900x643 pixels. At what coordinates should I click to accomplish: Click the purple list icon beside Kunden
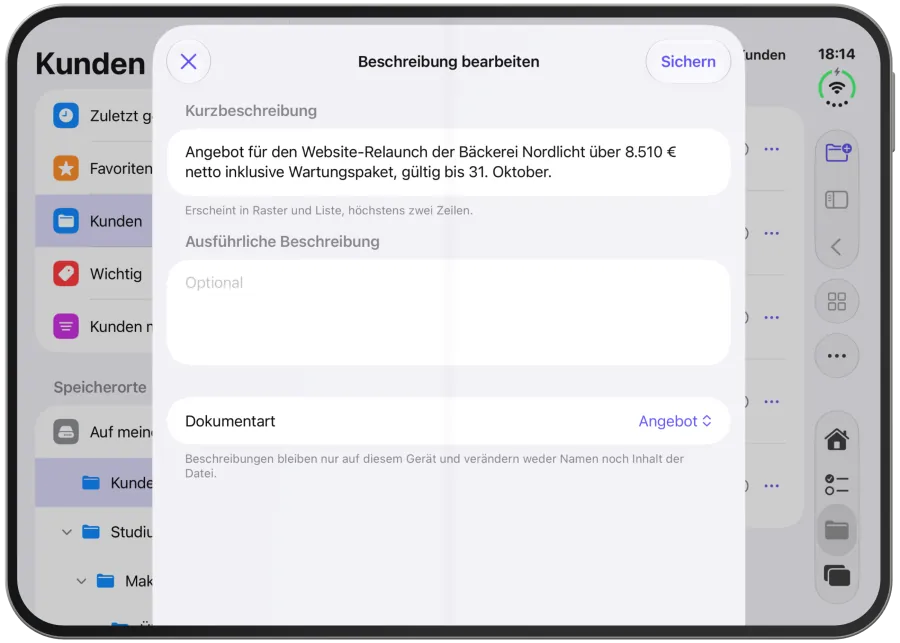tap(66, 326)
